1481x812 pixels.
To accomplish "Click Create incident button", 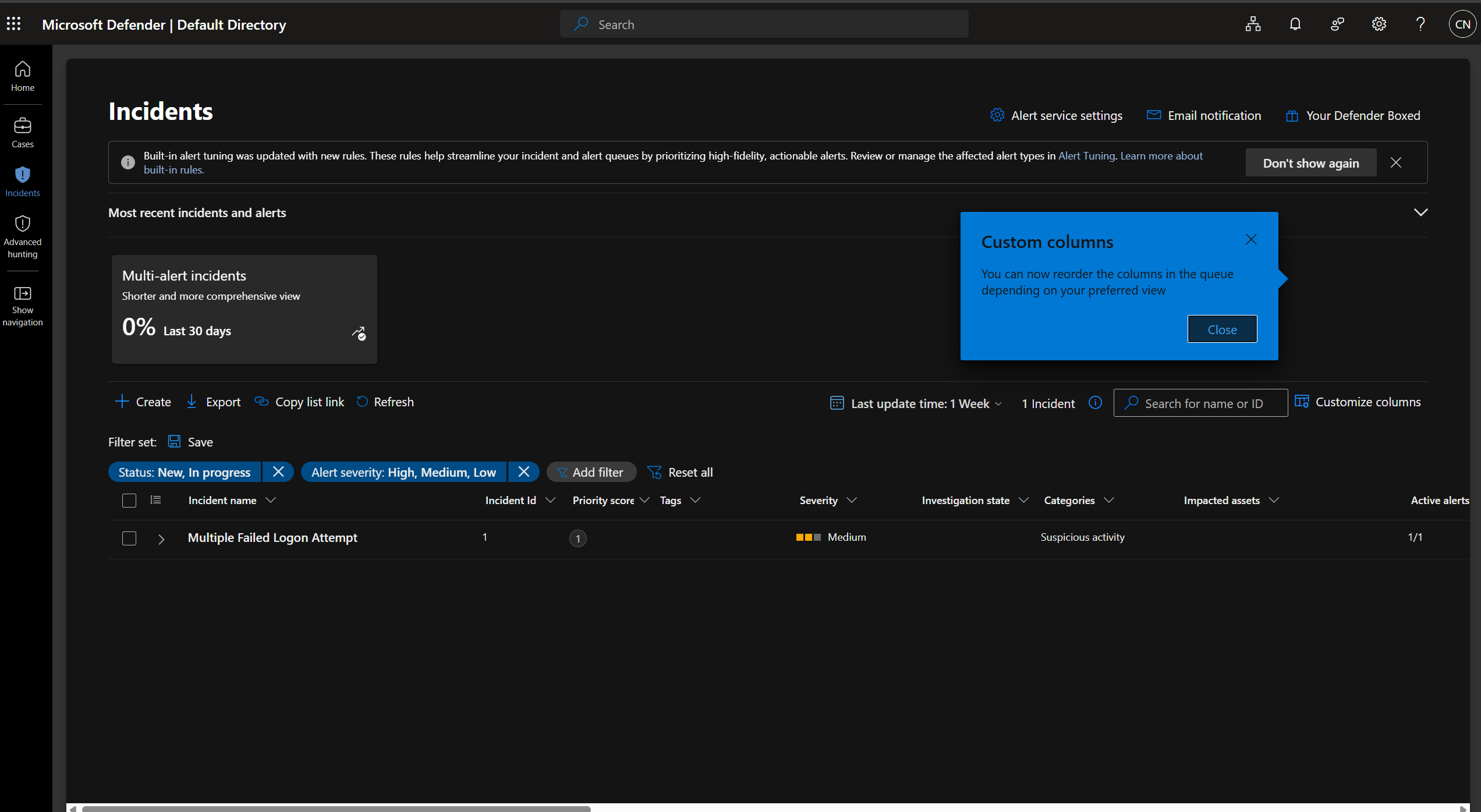I will click(143, 402).
